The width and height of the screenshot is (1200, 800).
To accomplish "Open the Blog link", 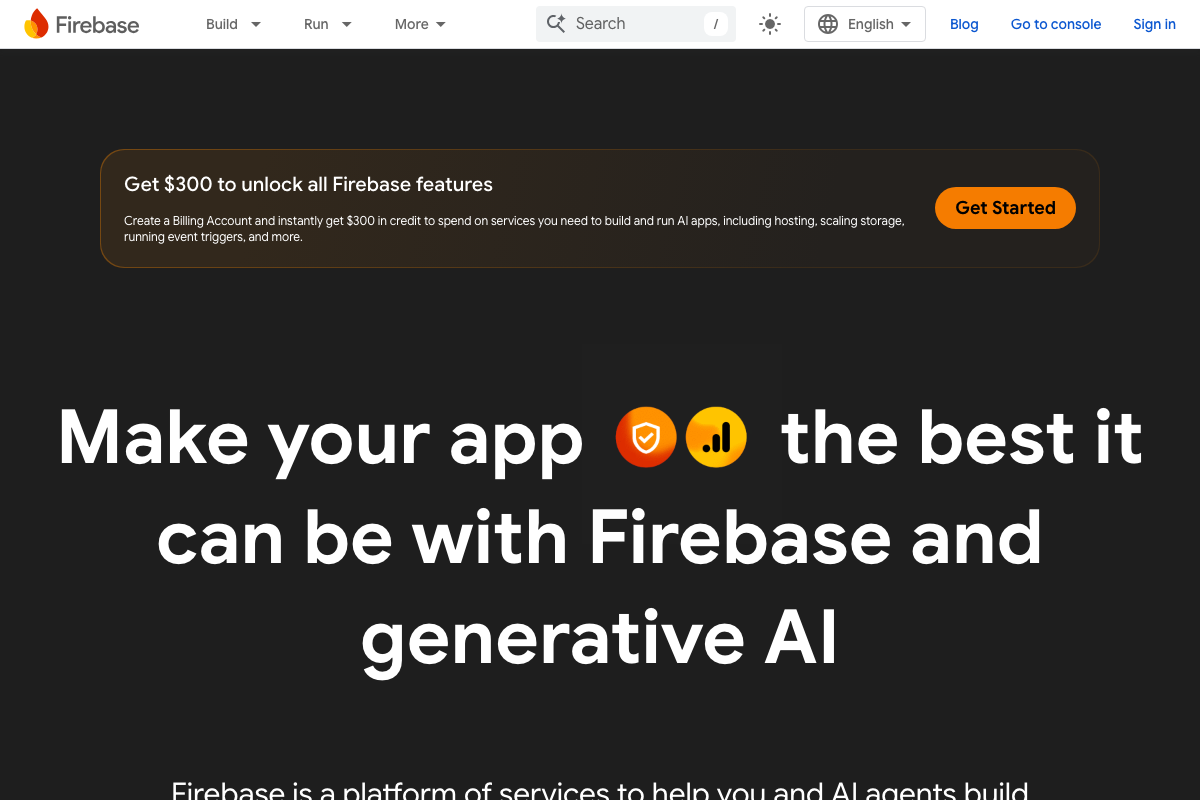I will (x=964, y=24).
